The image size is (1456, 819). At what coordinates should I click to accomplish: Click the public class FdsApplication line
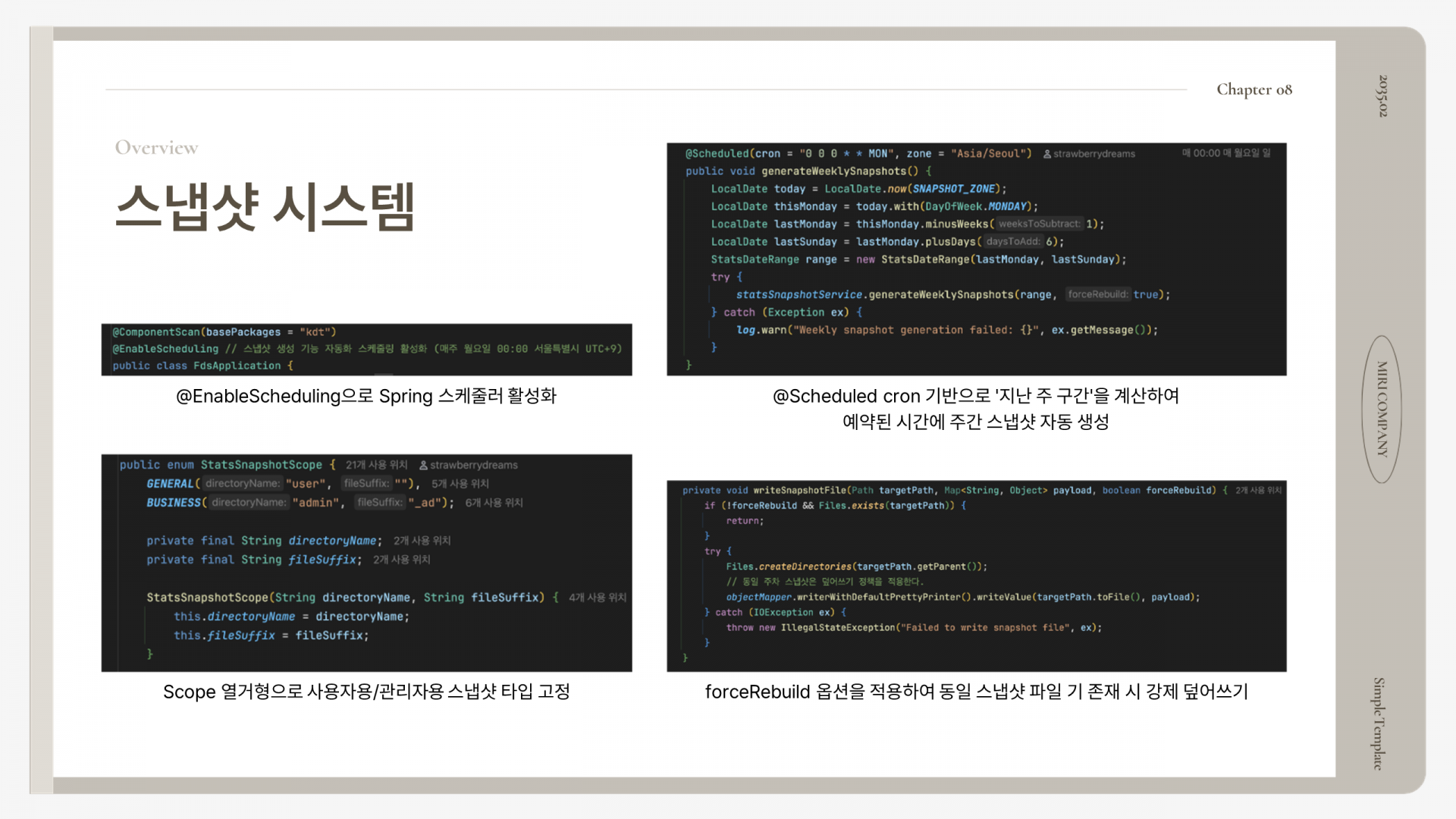pos(202,366)
